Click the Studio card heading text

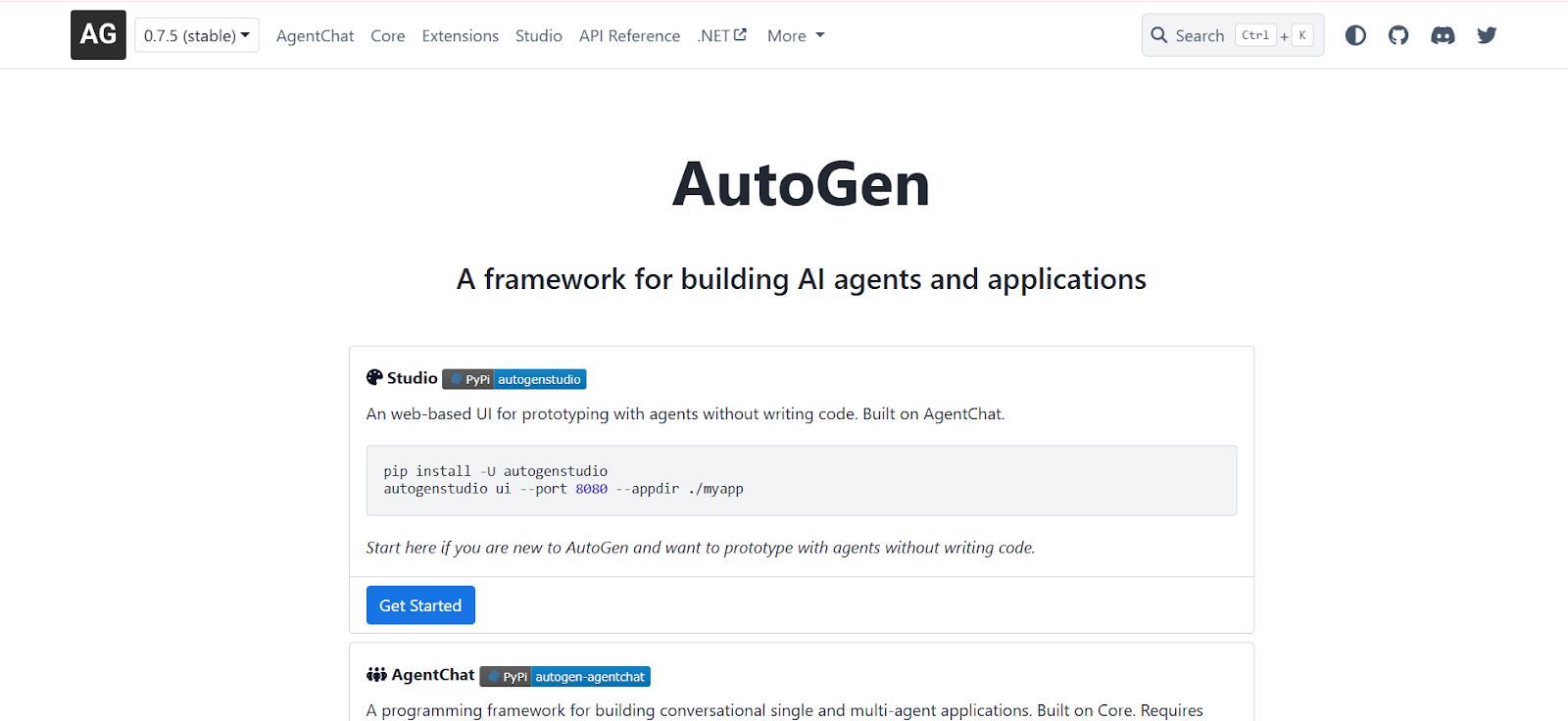click(x=413, y=378)
